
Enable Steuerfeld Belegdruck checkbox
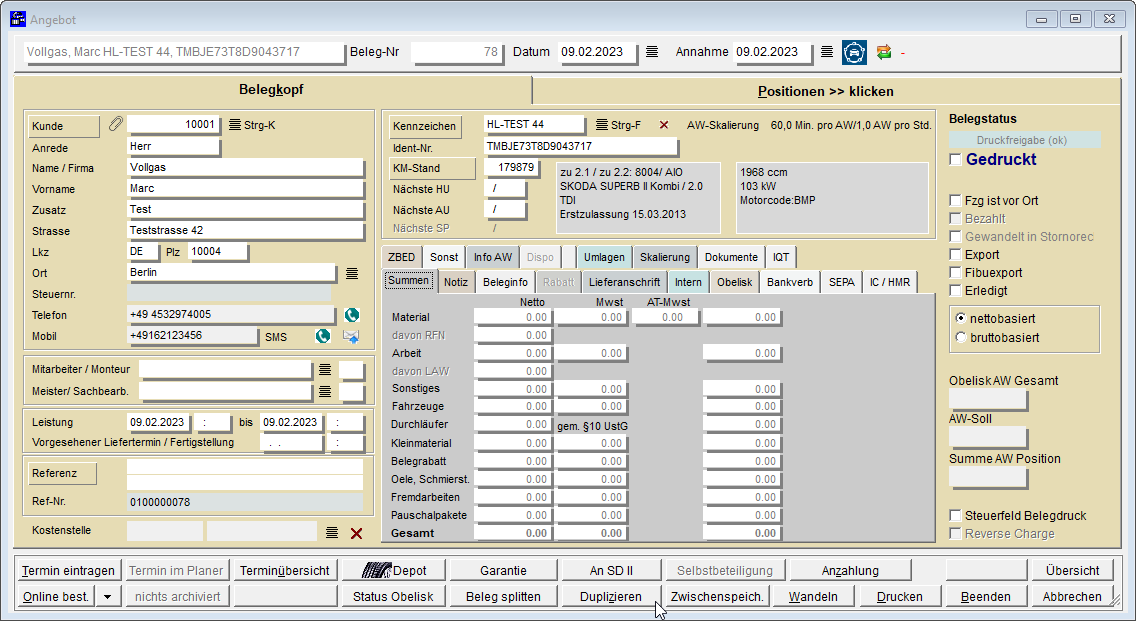[956, 515]
